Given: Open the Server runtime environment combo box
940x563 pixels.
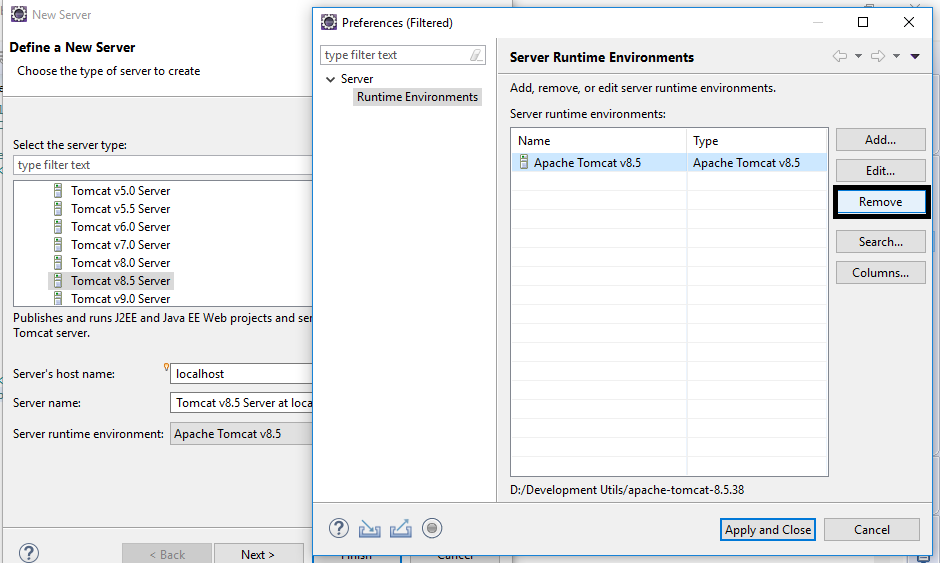Looking at the screenshot, I should pos(242,433).
